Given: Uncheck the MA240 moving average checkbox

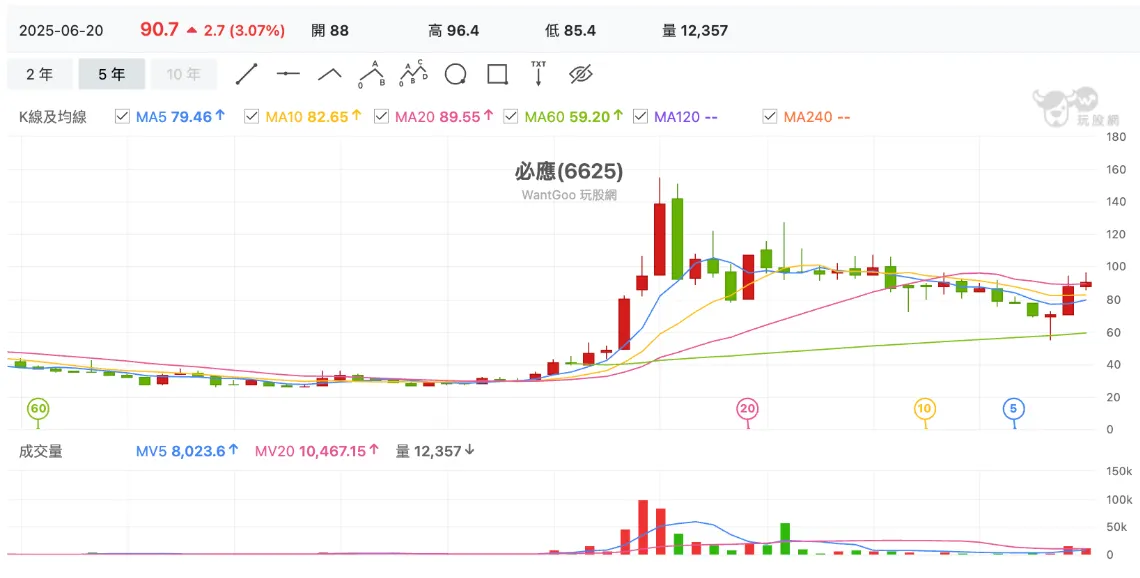Looking at the screenshot, I should click(x=769, y=116).
